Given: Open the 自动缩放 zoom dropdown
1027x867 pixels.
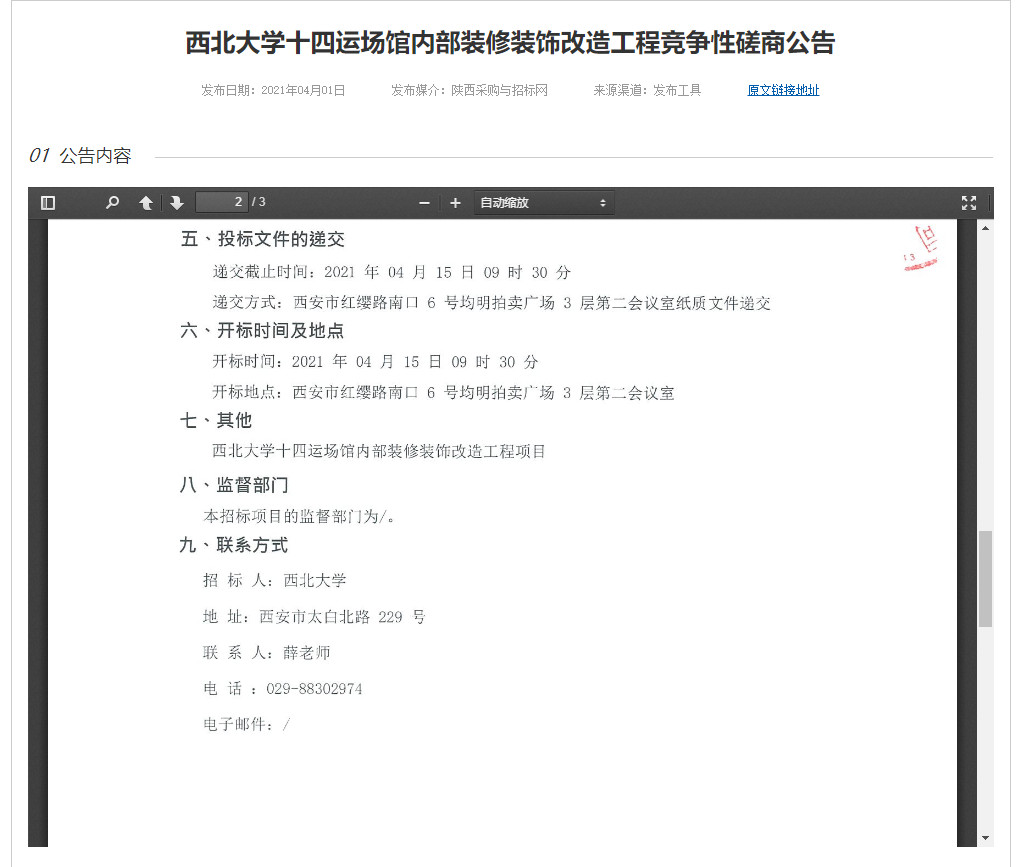Looking at the screenshot, I should point(543,203).
